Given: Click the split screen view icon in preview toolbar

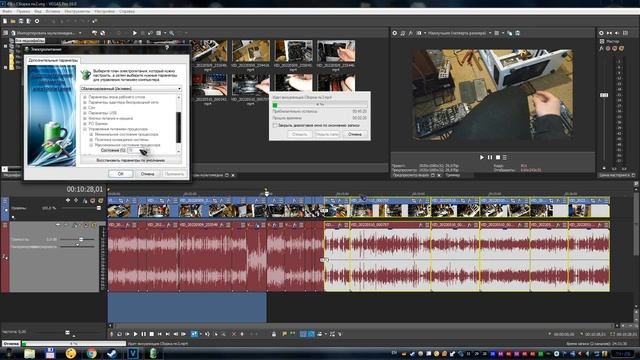Looking at the screenshot, I should pyautogui.click(x=419, y=33).
